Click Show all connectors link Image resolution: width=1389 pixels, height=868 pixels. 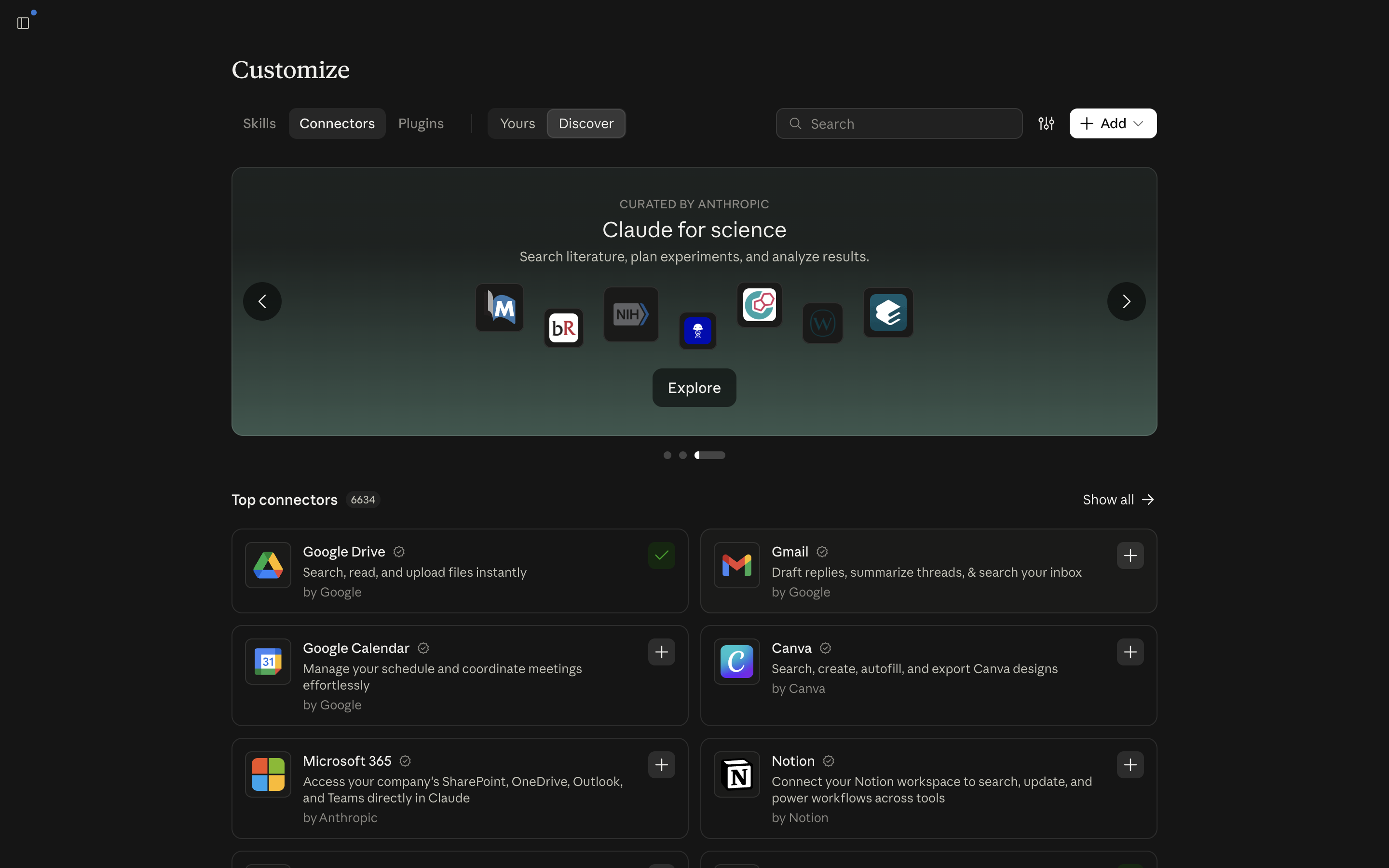tap(1118, 500)
